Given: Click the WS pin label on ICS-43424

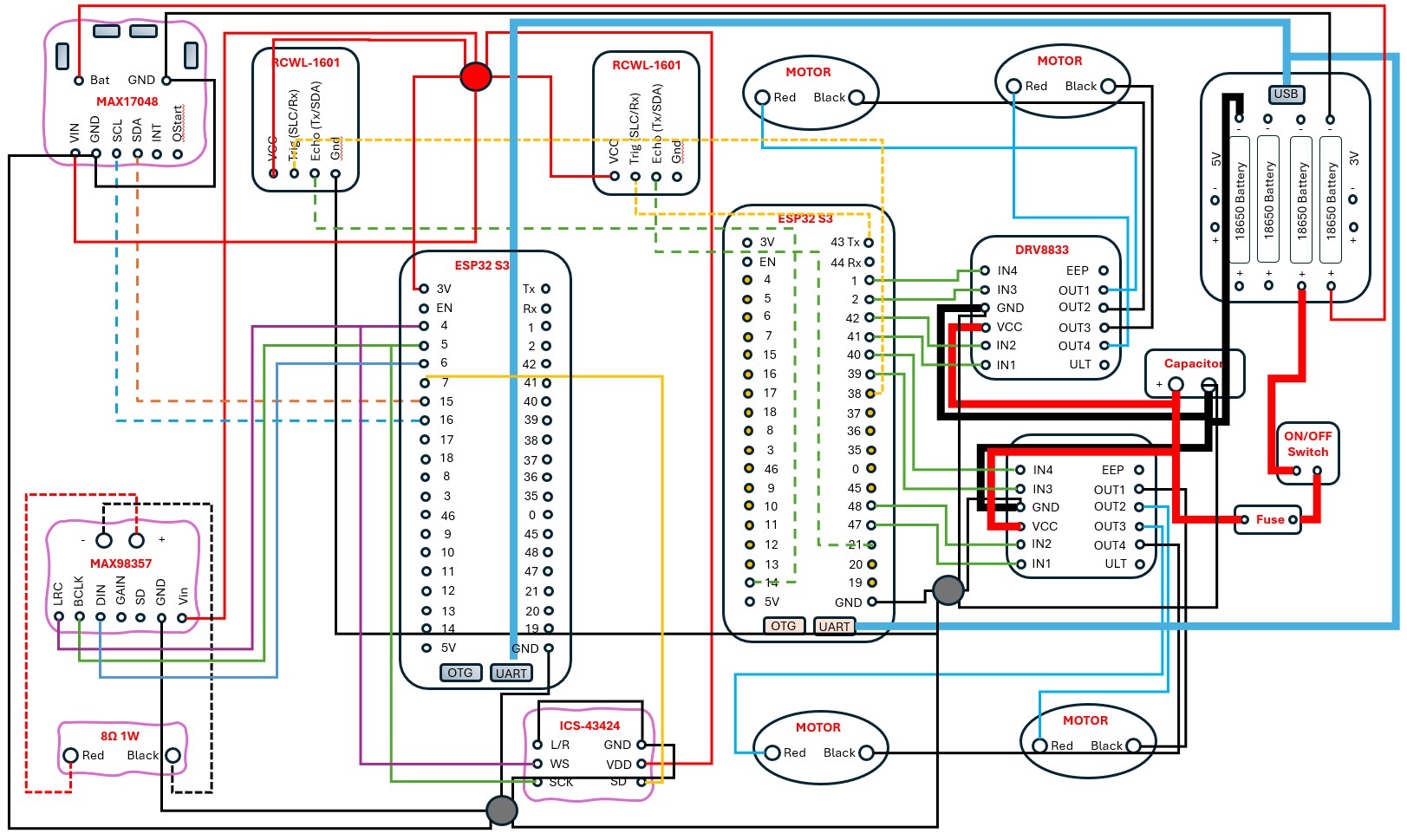Looking at the screenshot, I should [560, 764].
